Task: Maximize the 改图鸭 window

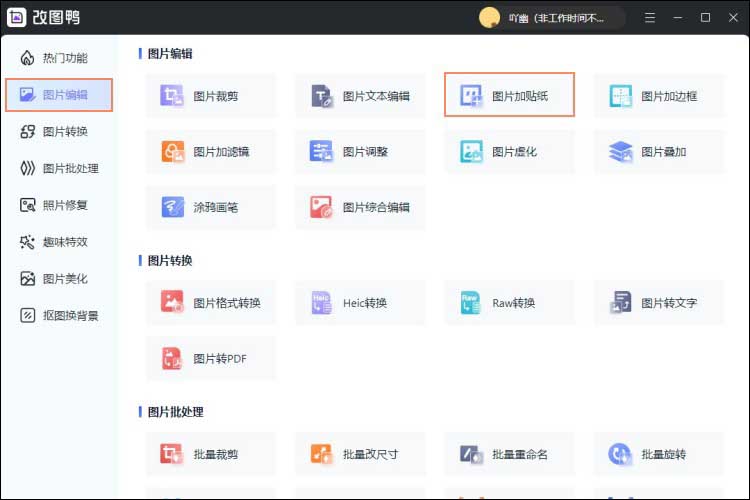Action: click(706, 18)
